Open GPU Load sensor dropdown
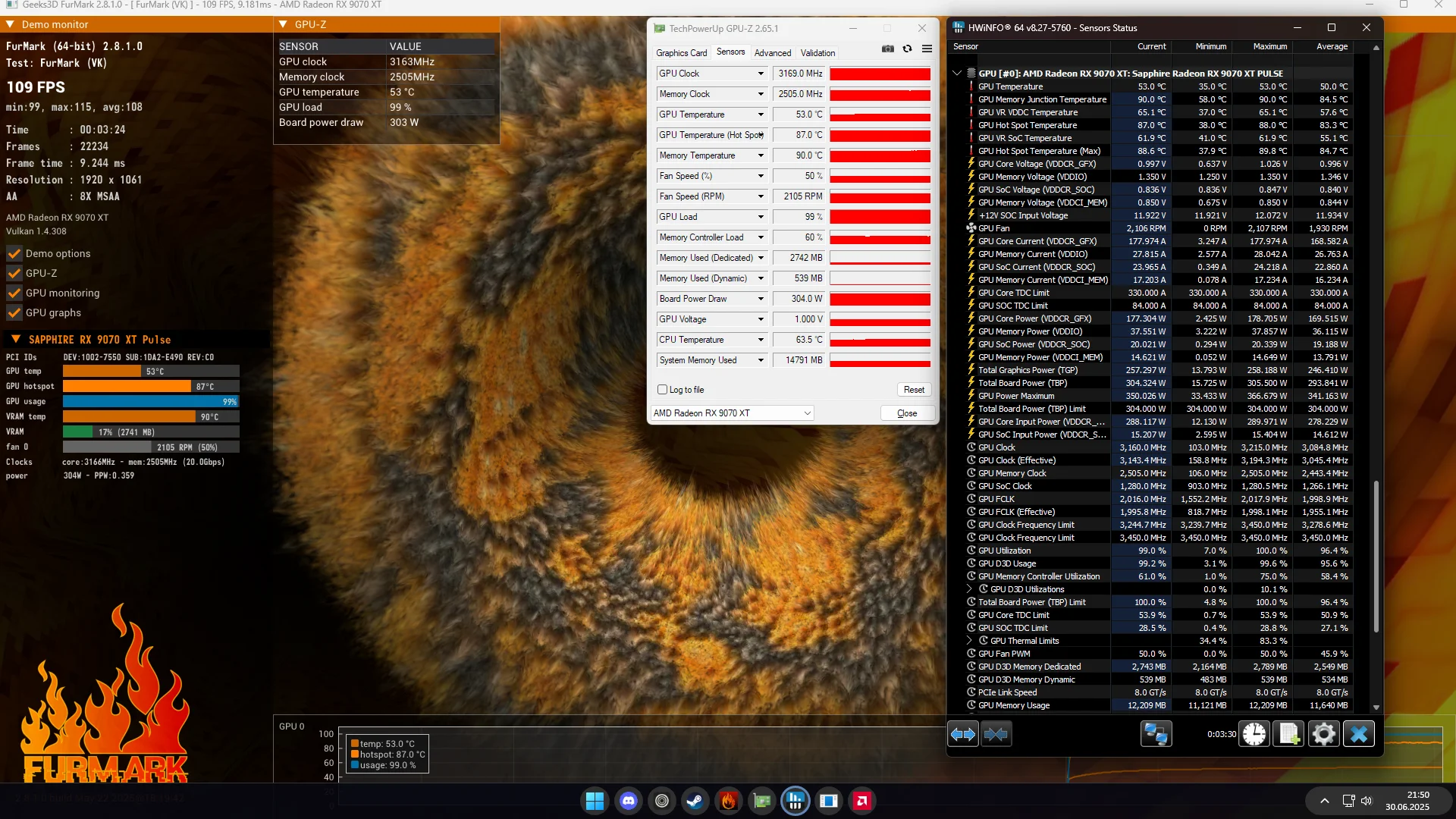The height and width of the screenshot is (819, 1456). tap(761, 217)
